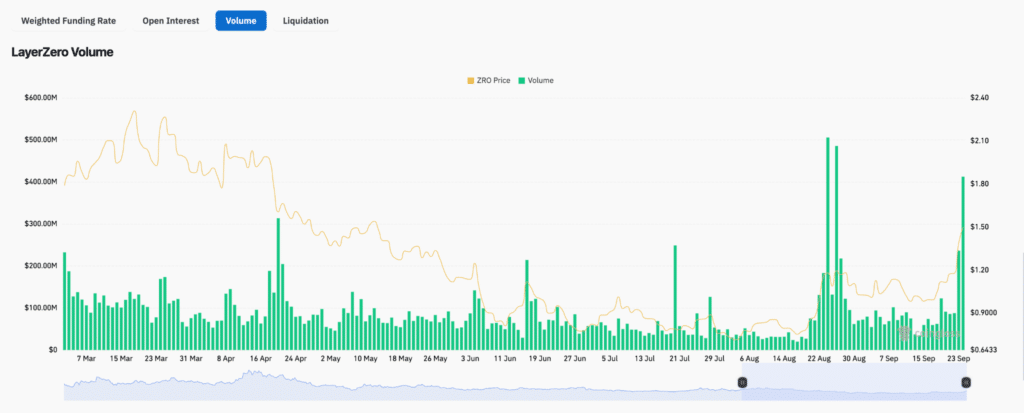Click the LayerZero Volume chart title
1024x413 pixels.
tap(63, 52)
